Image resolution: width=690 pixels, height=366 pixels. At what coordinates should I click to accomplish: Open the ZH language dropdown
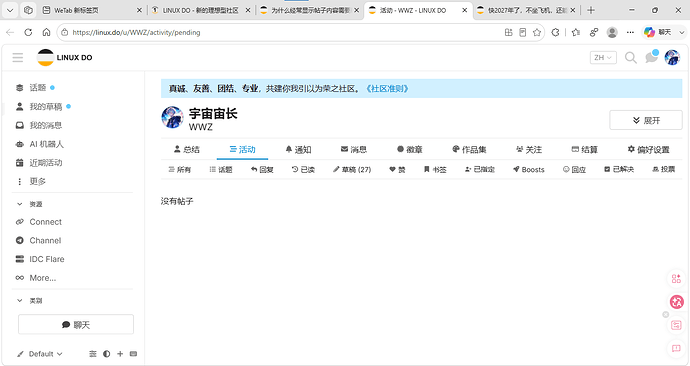pos(603,58)
